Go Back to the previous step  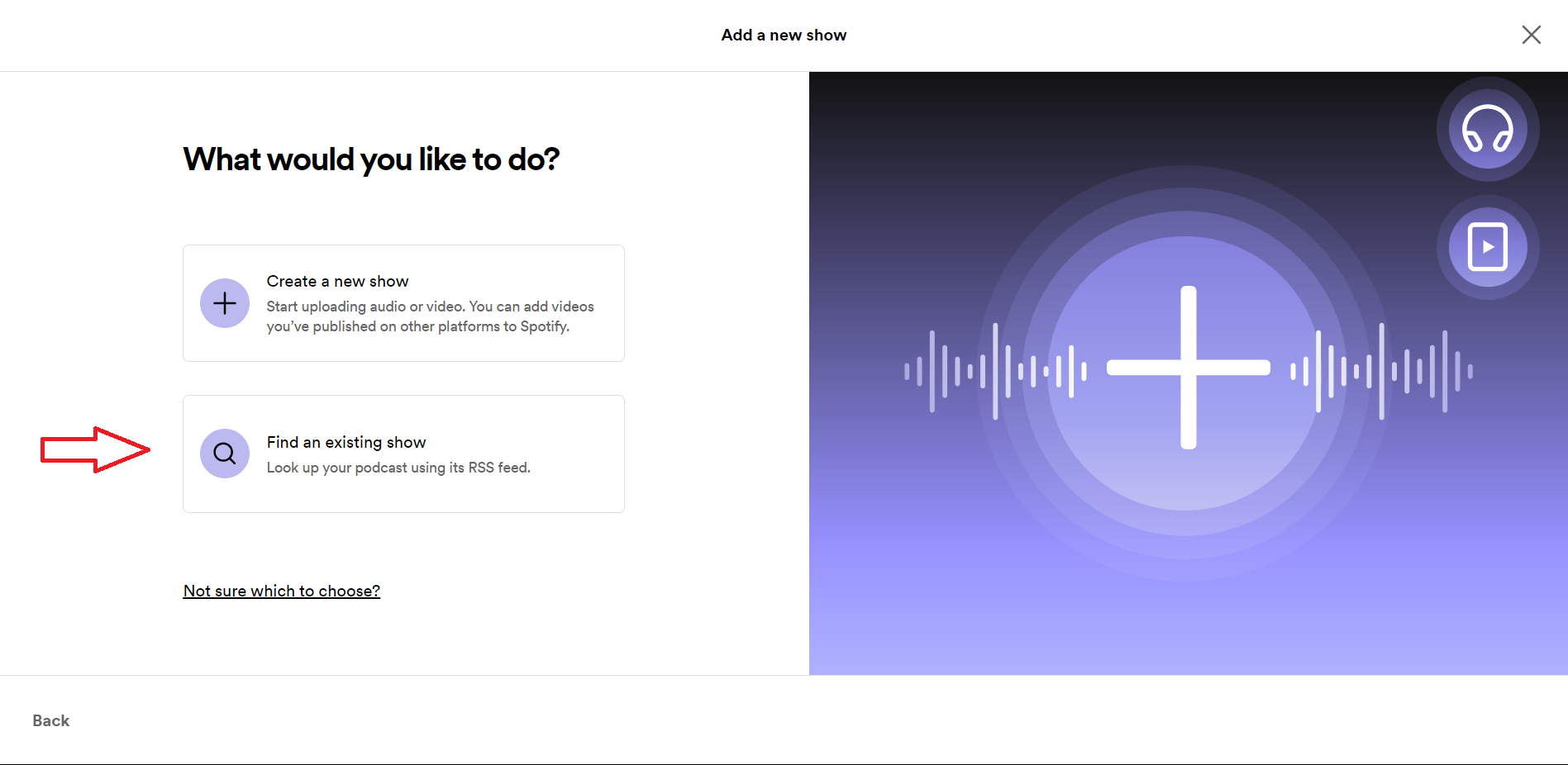51,720
